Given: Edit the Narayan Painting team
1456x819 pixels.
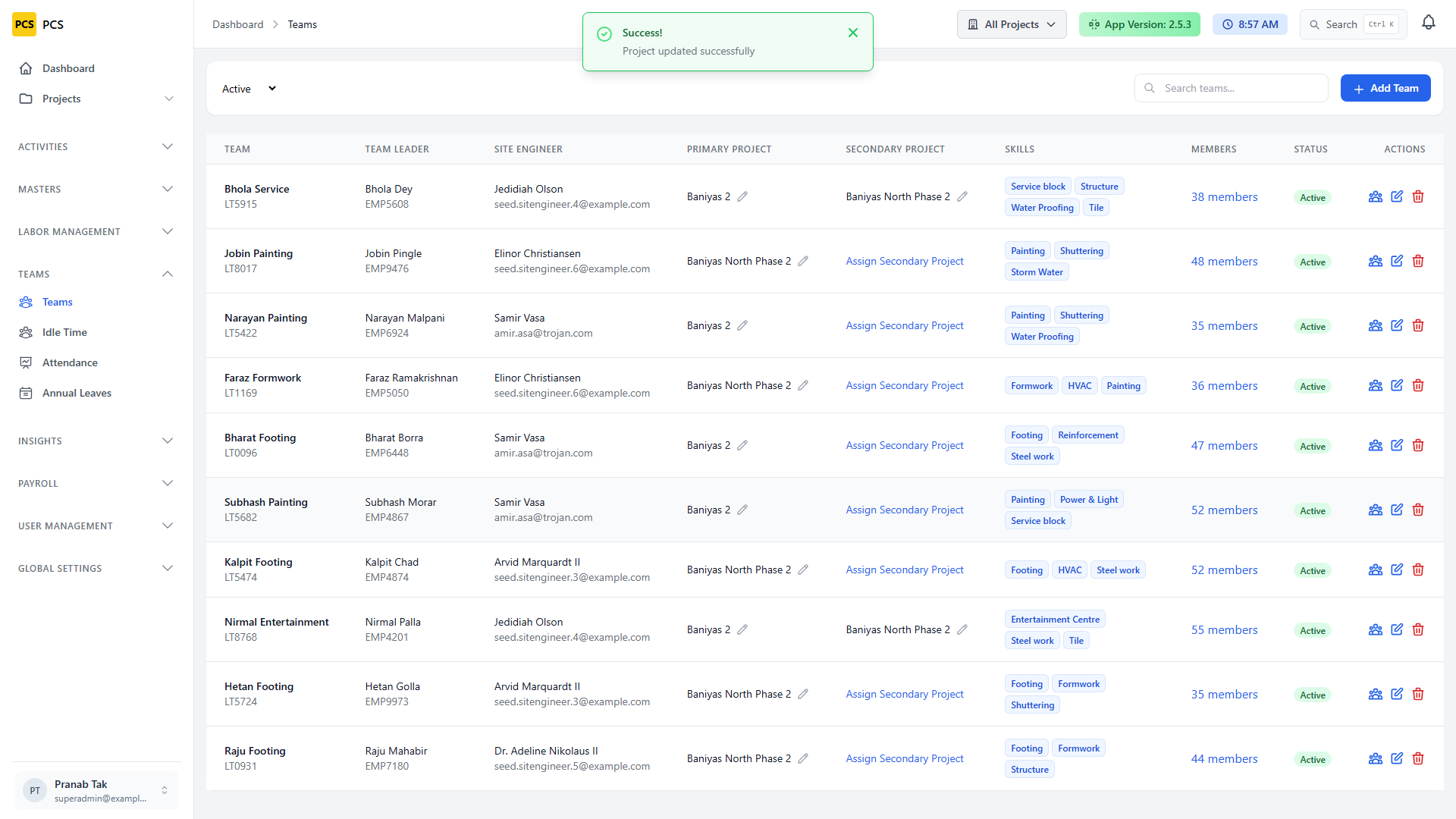Looking at the screenshot, I should 1397,325.
